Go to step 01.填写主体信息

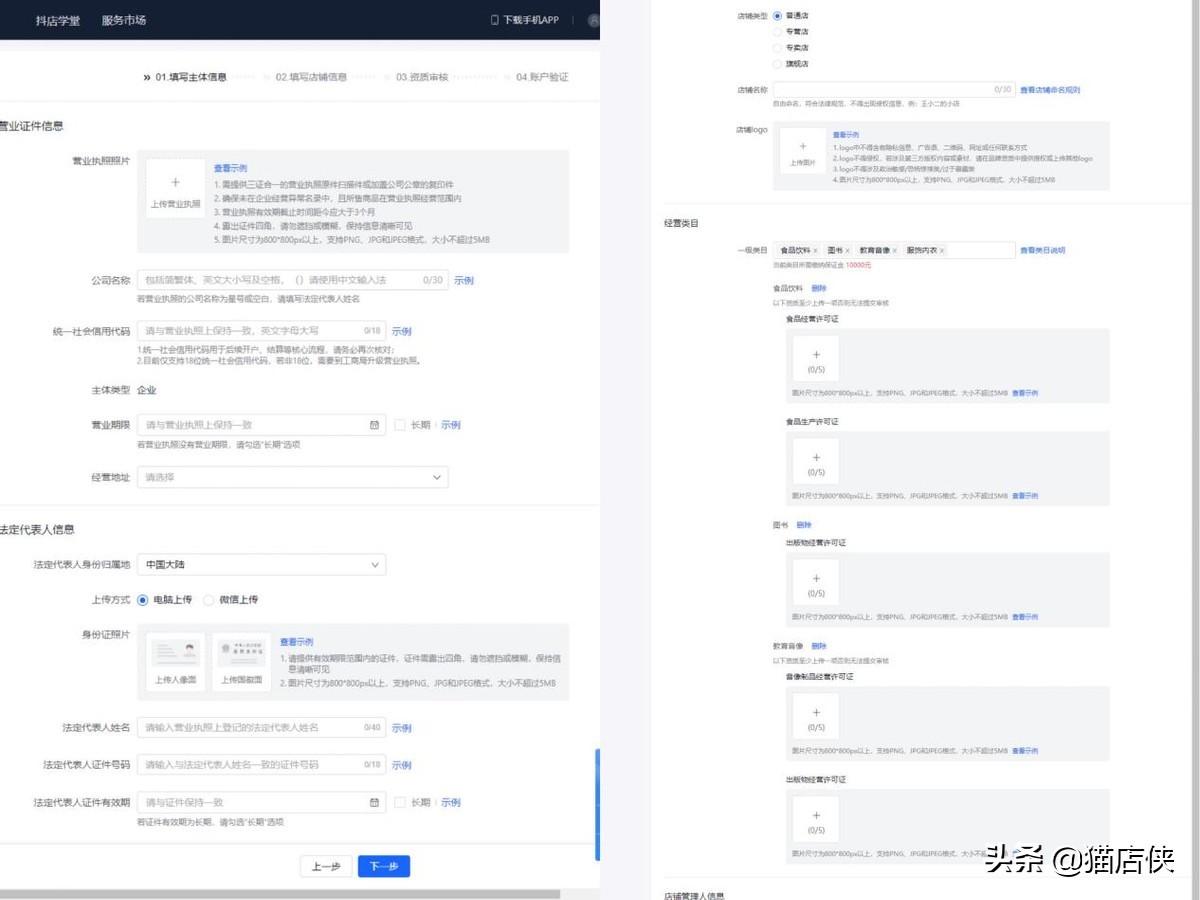(191, 77)
